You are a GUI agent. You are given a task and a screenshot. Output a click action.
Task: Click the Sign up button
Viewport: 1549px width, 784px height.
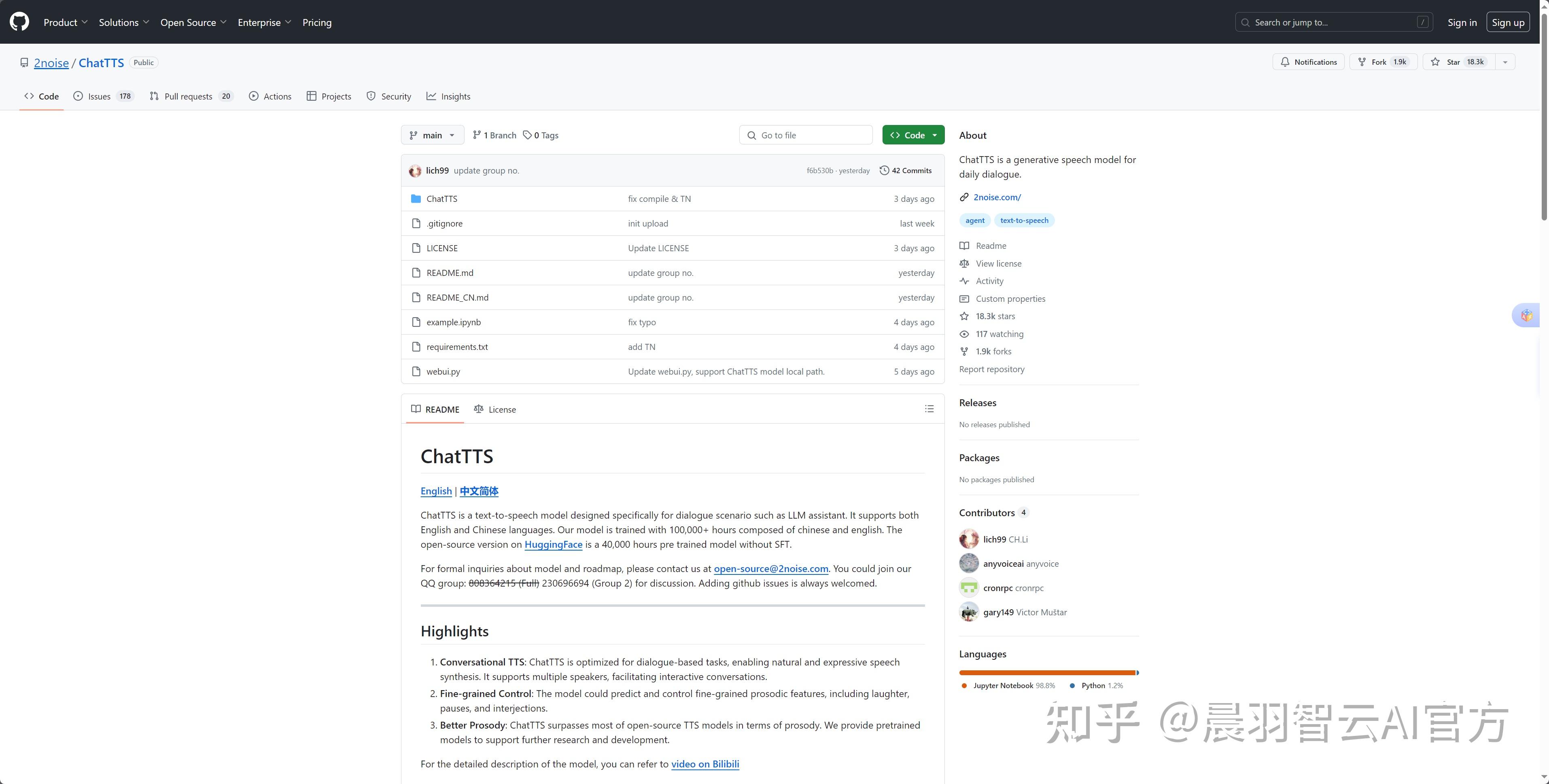click(1507, 22)
